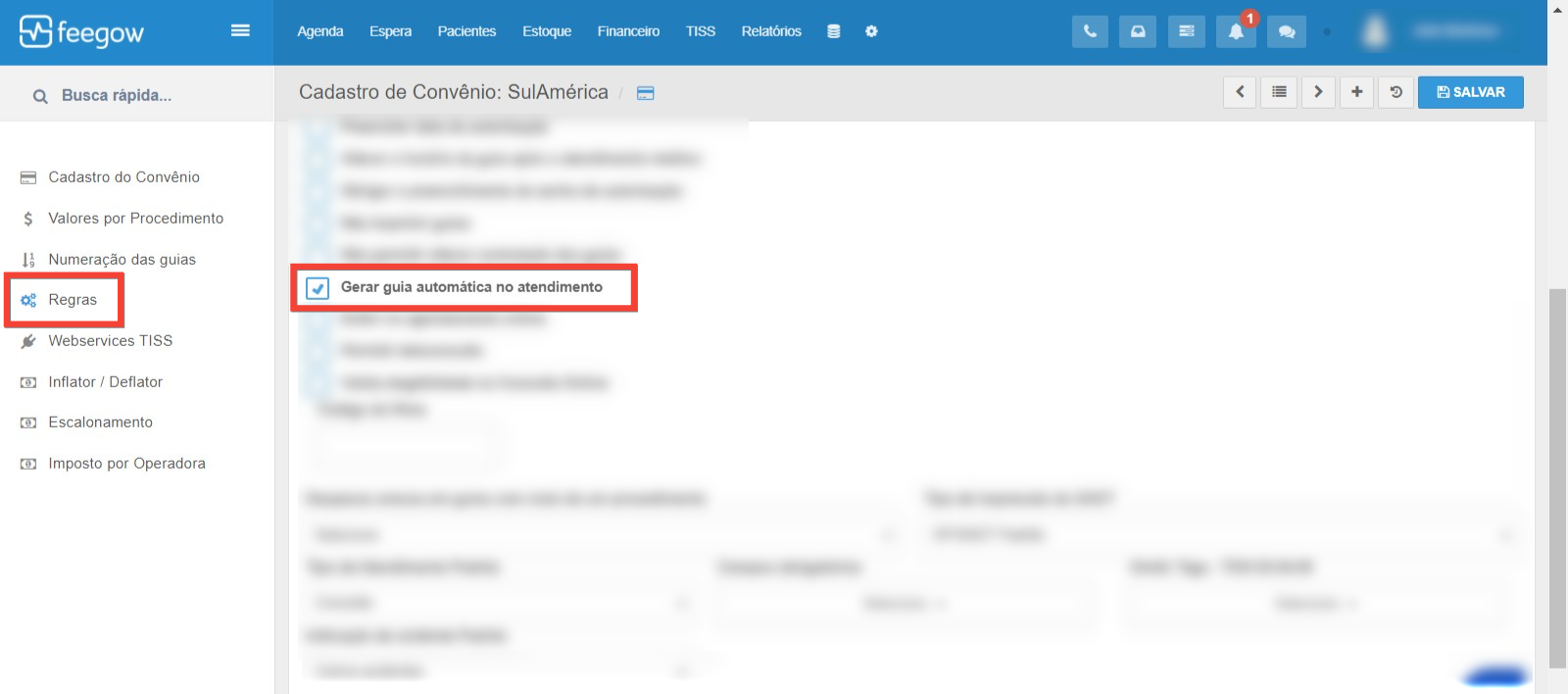Open the Relatórios menu

(771, 31)
